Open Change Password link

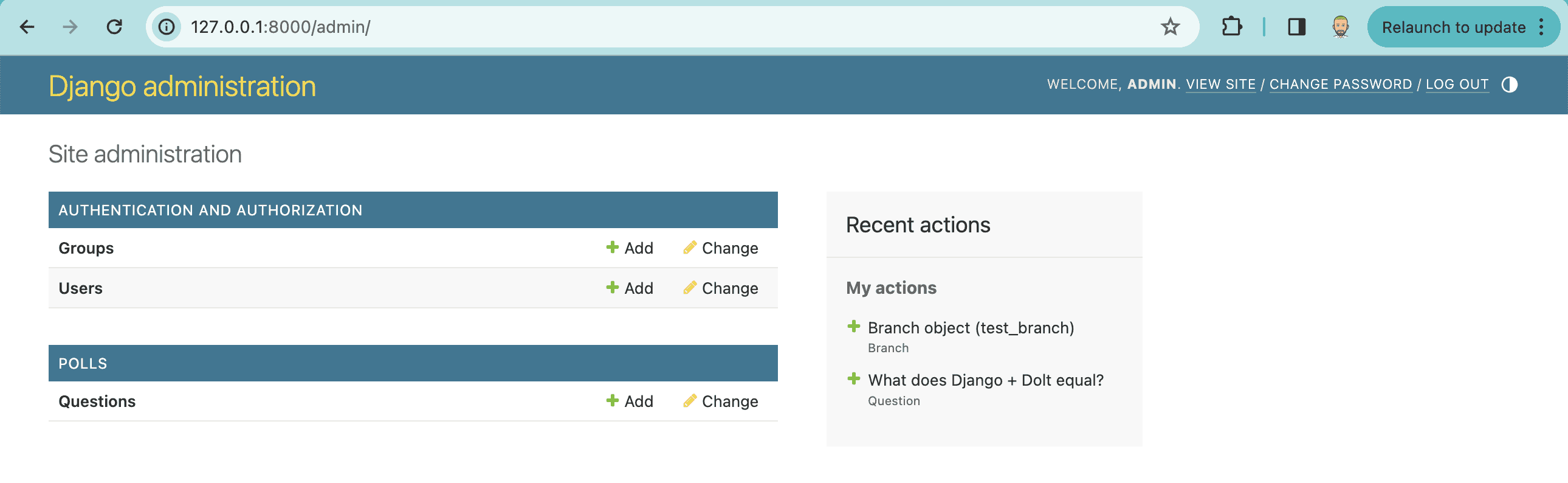click(x=1340, y=85)
